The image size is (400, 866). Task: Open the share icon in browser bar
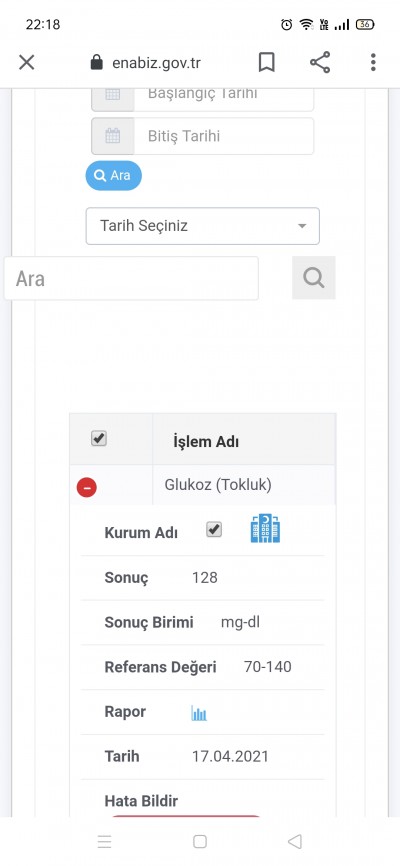320,62
